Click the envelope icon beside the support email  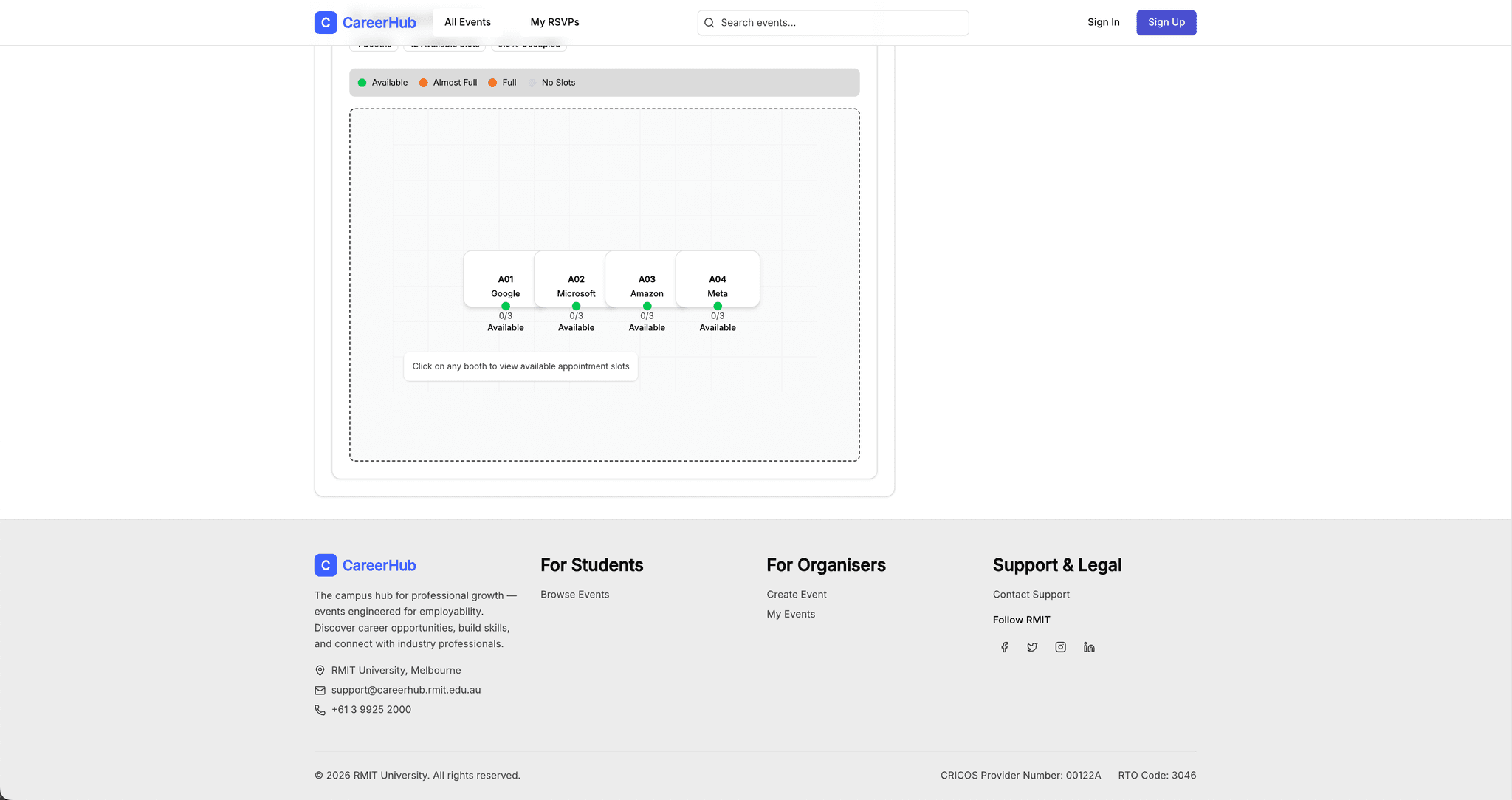[x=319, y=690]
